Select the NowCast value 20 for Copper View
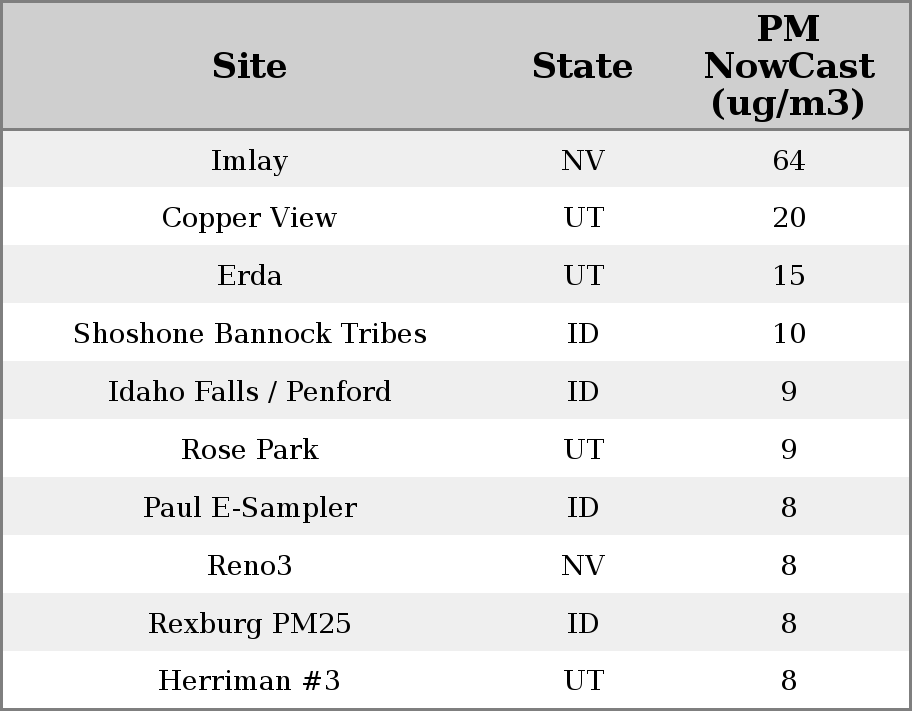The image size is (912, 711). 788,218
